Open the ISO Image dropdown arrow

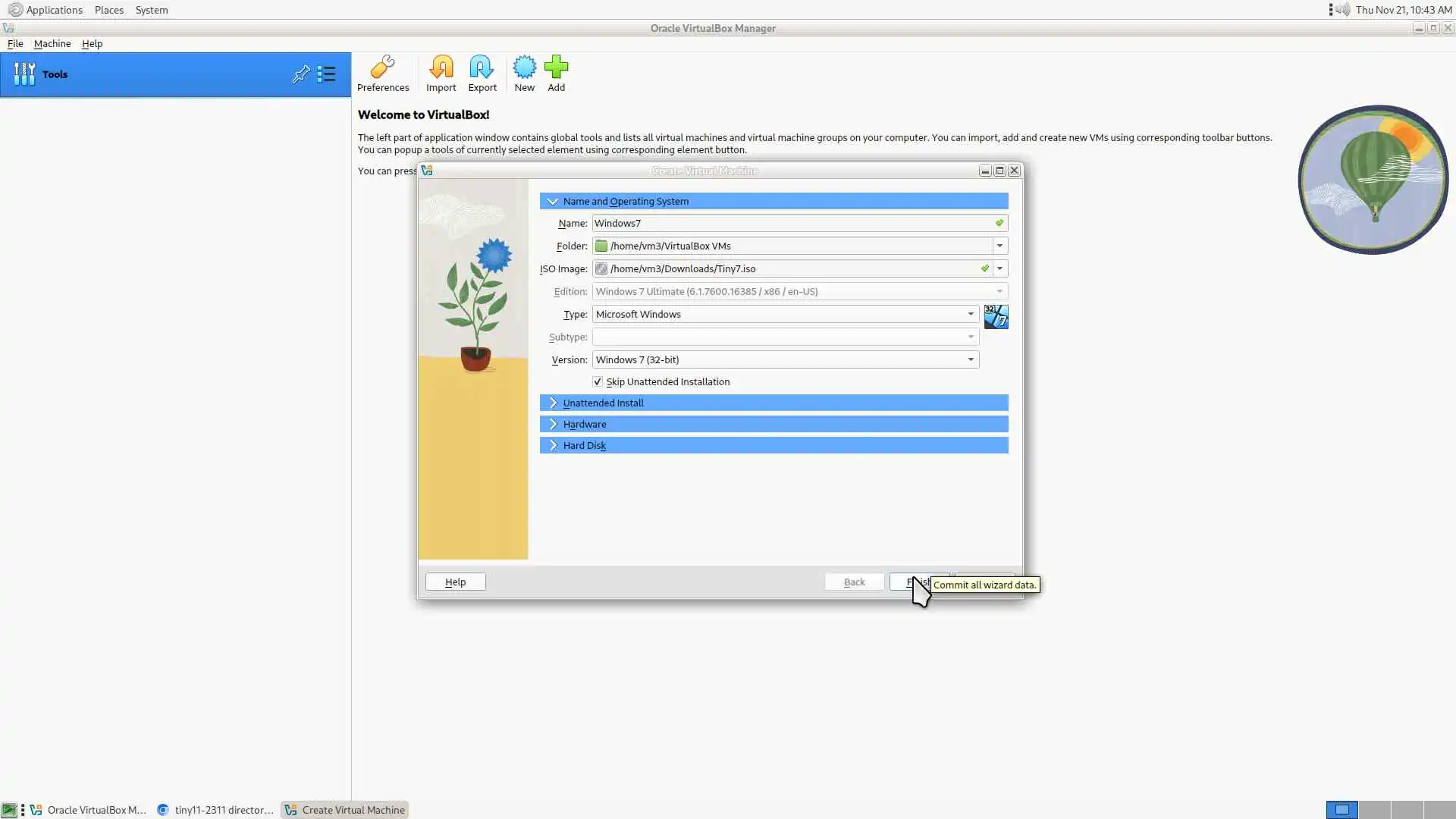[x=999, y=268]
